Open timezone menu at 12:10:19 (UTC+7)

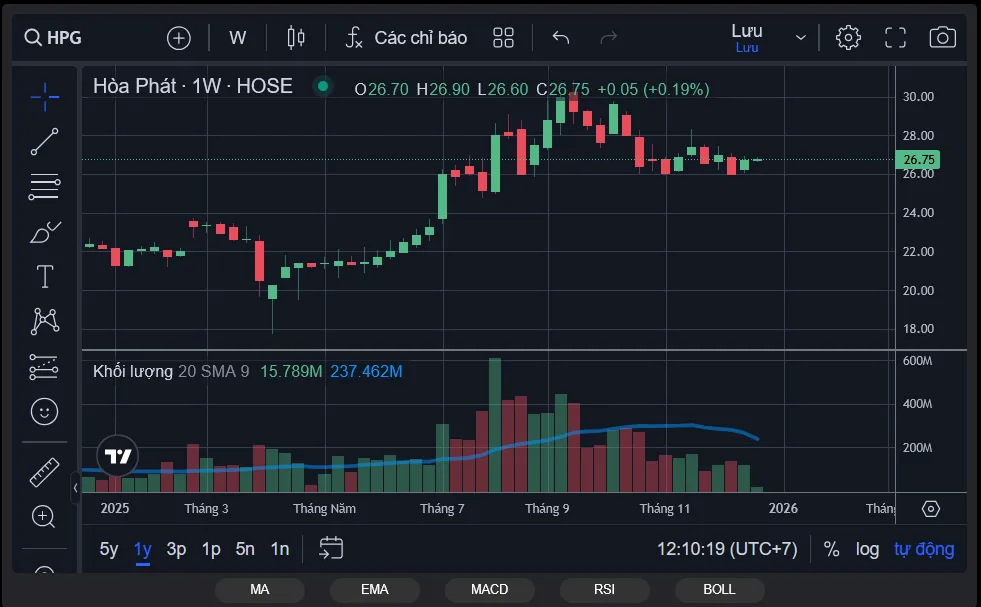click(x=727, y=549)
